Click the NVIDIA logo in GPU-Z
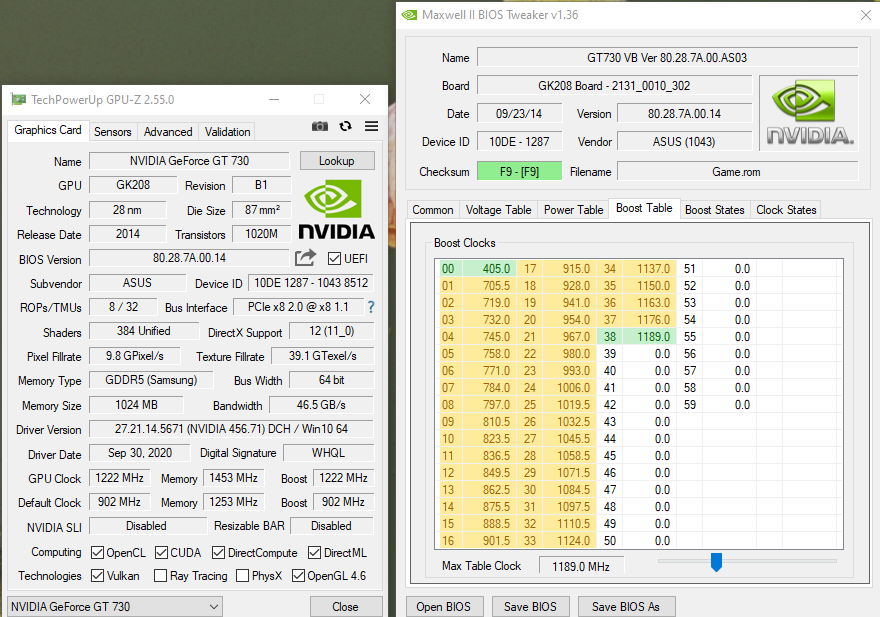The height and width of the screenshot is (617, 880). coord(336,210)
